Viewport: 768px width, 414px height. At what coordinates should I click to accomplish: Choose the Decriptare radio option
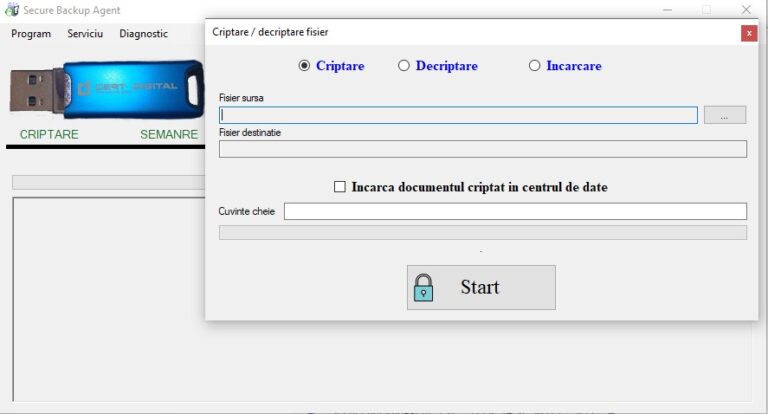pos(404,66)
